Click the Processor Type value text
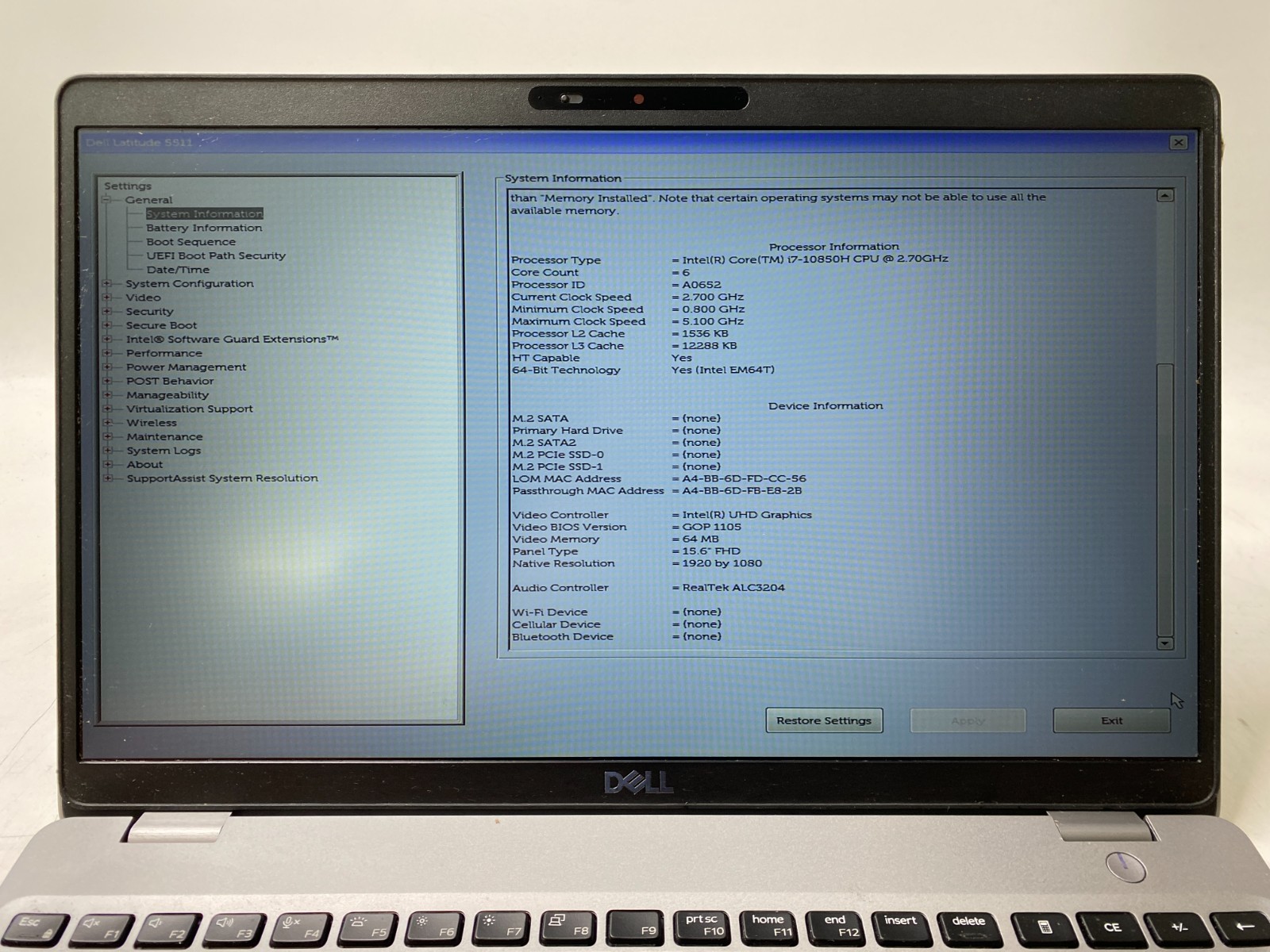This screenshot has height=952, width=1270. (815, 259)
